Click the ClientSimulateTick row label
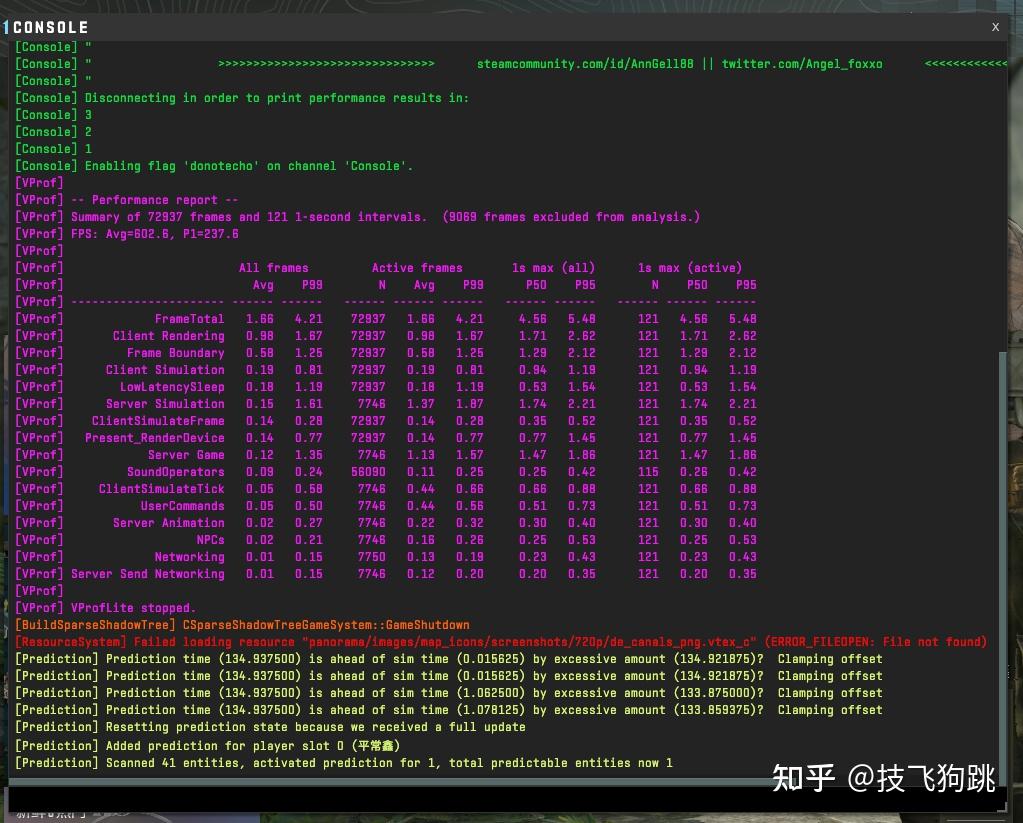This screenshot has height=823, width=1023. click(x=161, y=488)
